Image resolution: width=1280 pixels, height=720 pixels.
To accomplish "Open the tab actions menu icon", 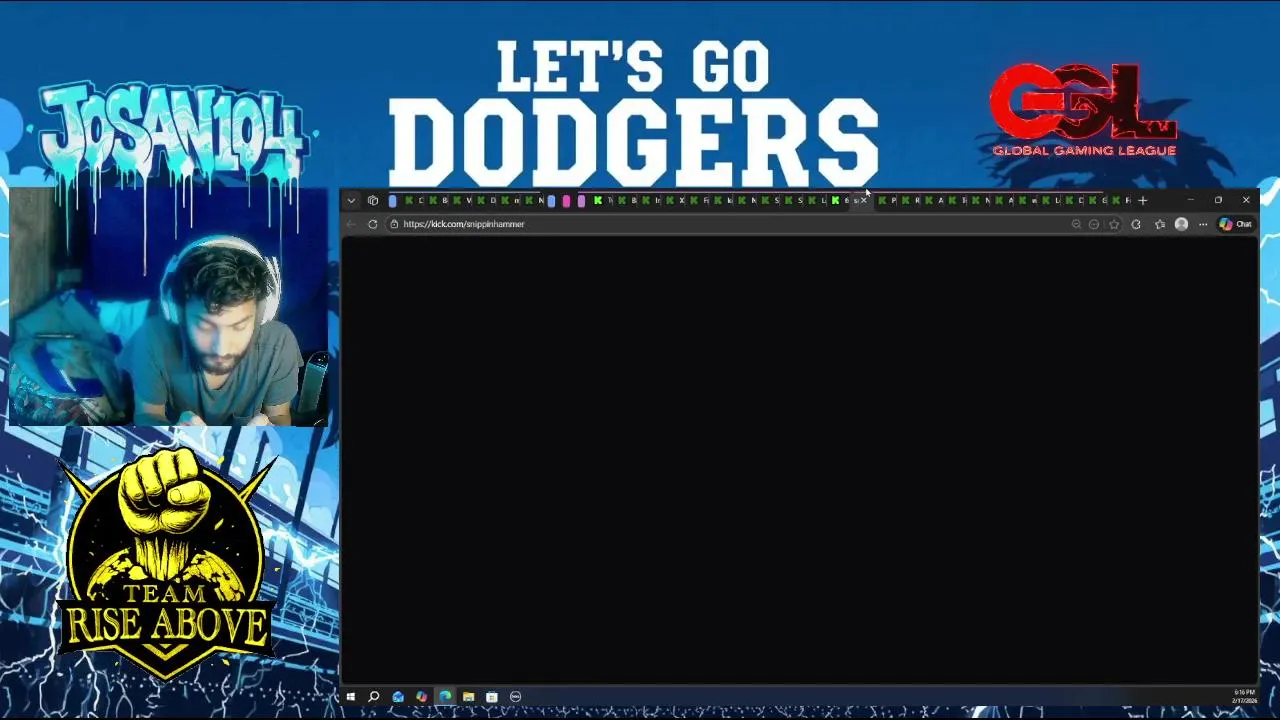I will coord(373,201).
